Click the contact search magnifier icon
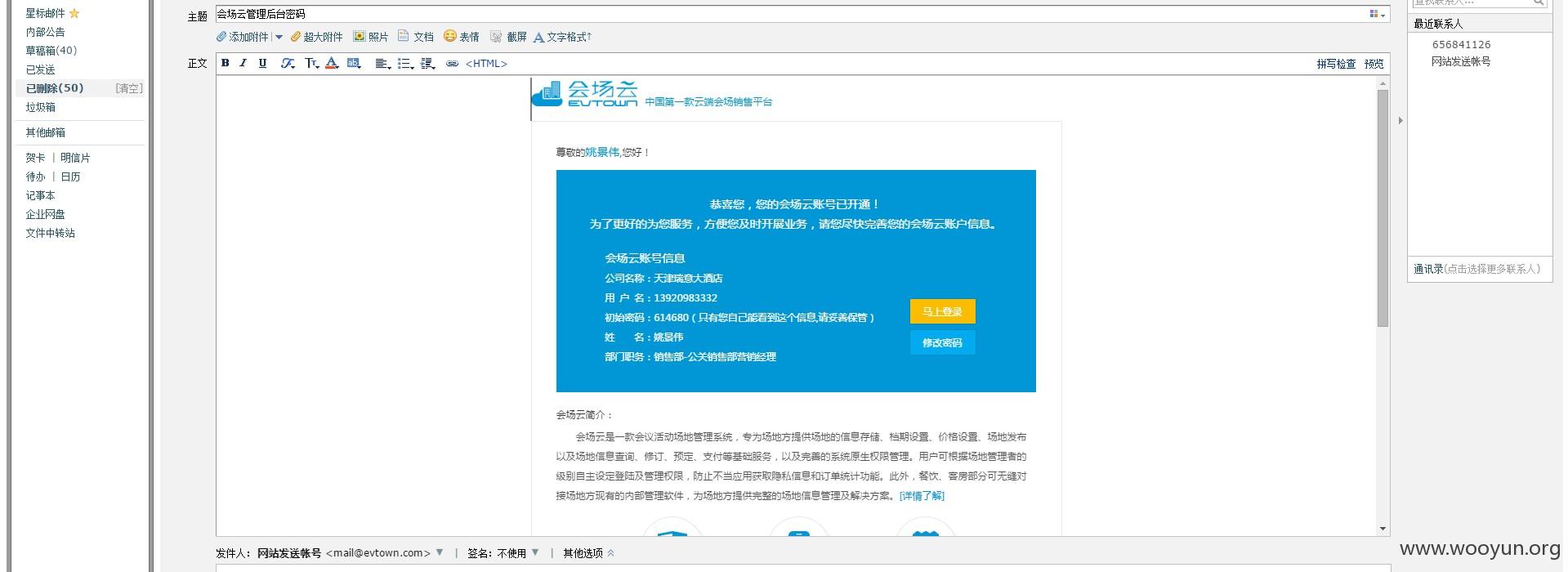 1538,2
